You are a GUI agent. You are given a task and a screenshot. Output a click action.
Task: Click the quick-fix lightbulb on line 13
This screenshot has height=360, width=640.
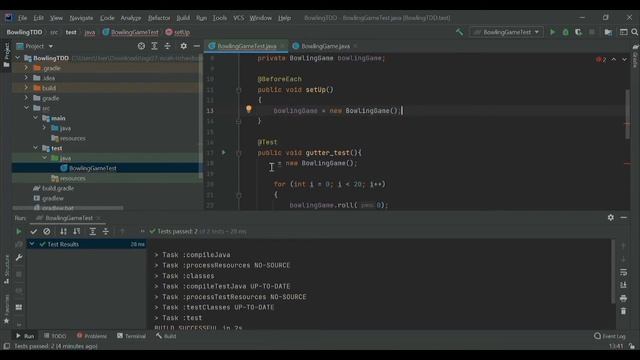pyautogui.click(x=249, y=109)
